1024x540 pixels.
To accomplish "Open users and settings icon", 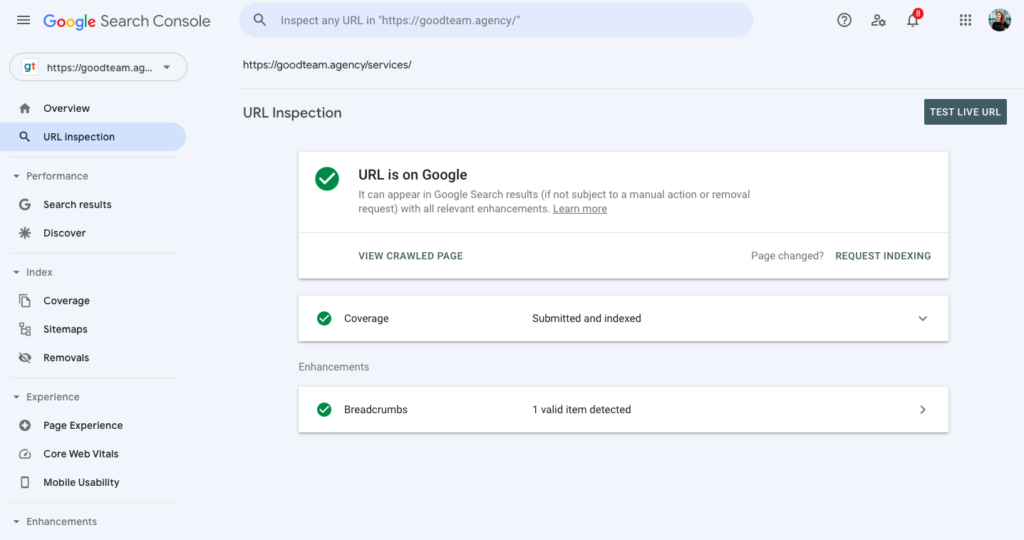I will 878,20.
